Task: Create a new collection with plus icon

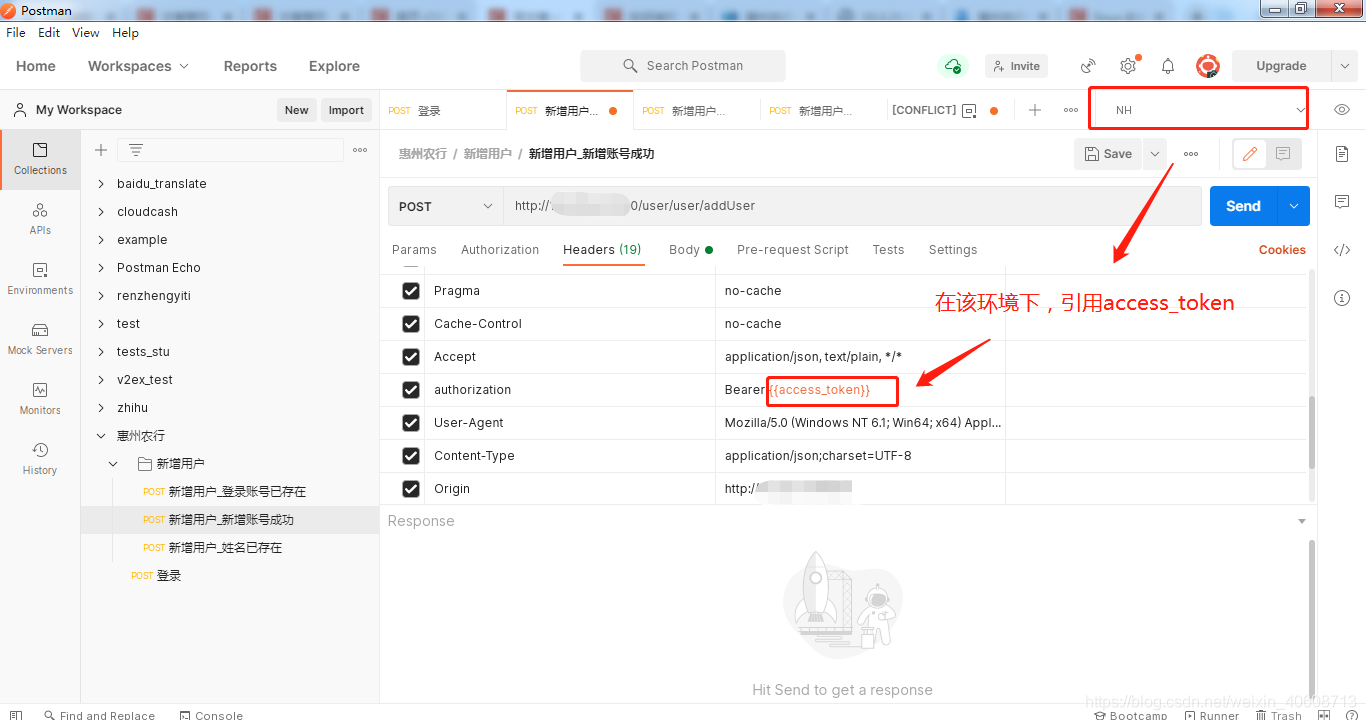Action: (x=100, y=150)
